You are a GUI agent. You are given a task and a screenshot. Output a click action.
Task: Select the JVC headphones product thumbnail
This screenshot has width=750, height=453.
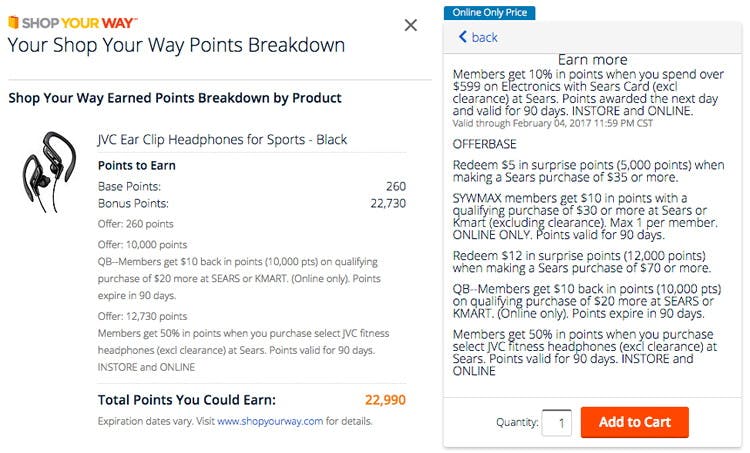coord(49,172)
